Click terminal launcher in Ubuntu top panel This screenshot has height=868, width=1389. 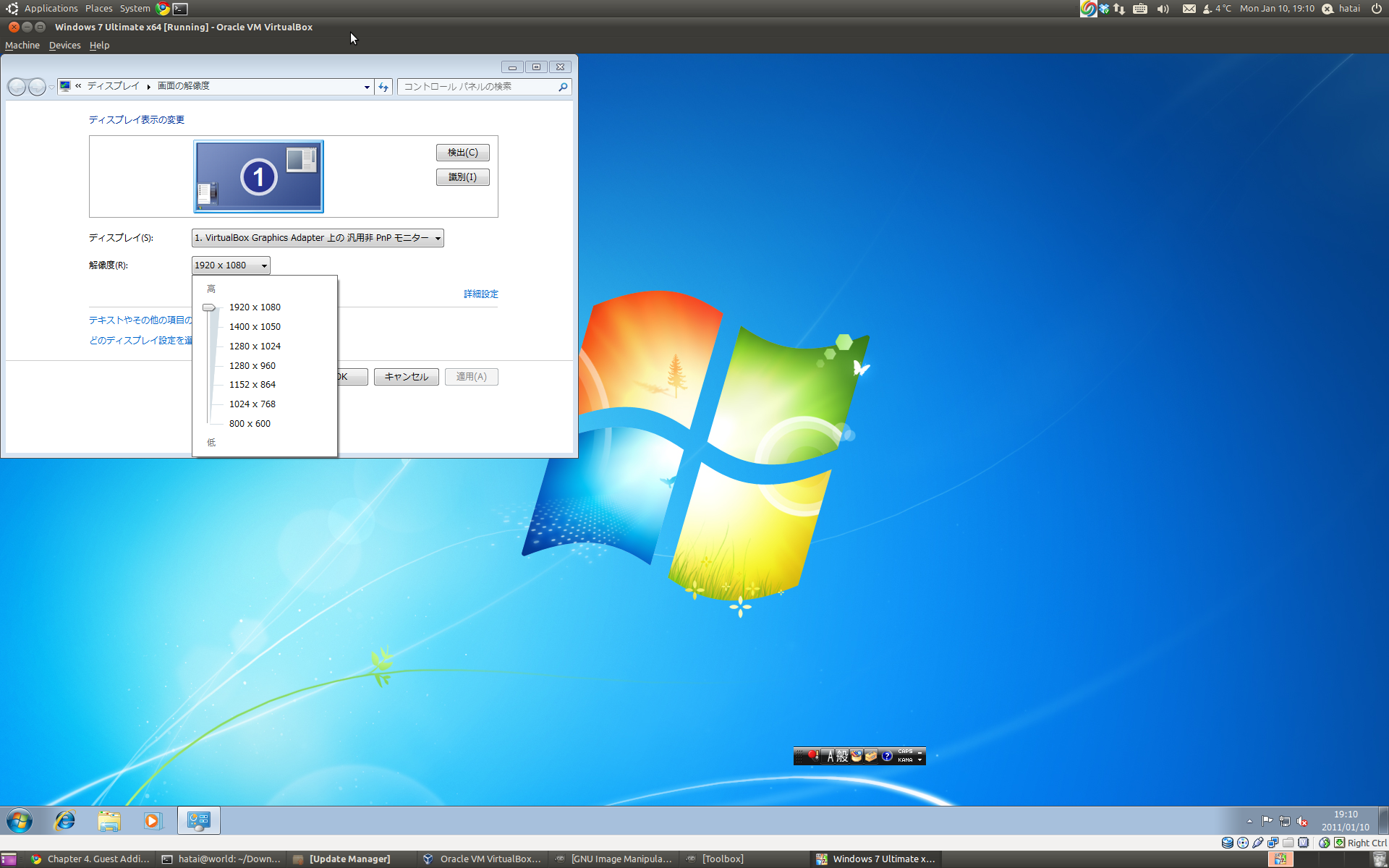tap(181, 9)
